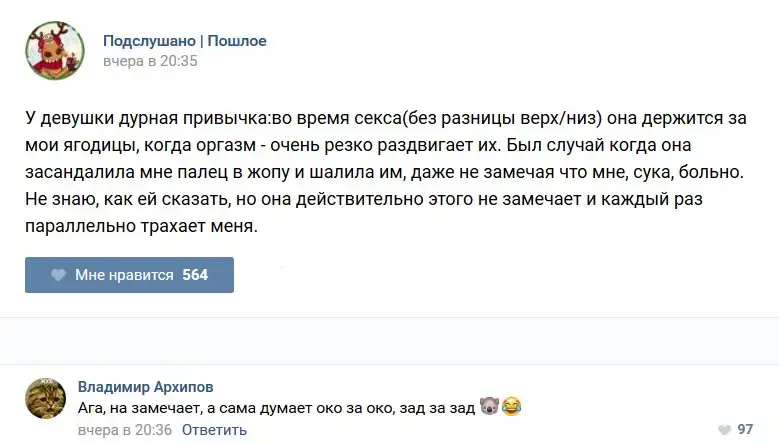The height and width of the screenshot is (444, 779).
Task: Open the Подслушано | Пошлое group page
Action: [x=185, y=41]
